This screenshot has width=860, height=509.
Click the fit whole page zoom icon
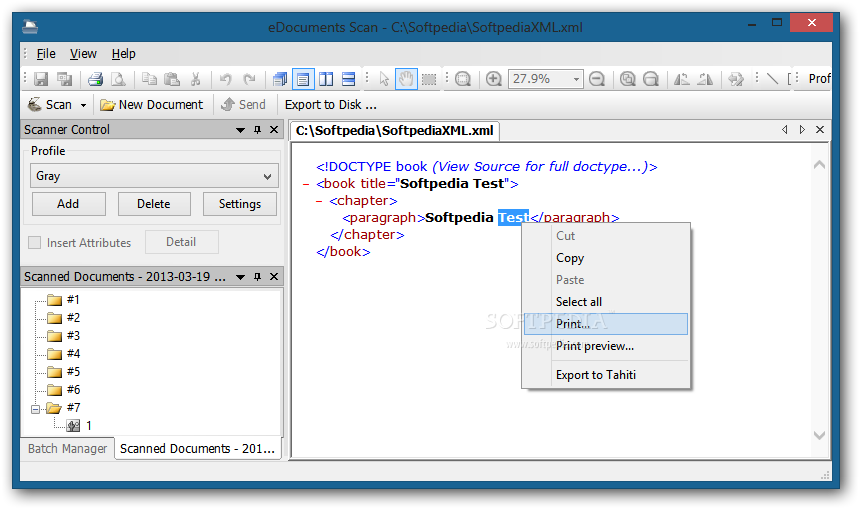pos(627,79)
